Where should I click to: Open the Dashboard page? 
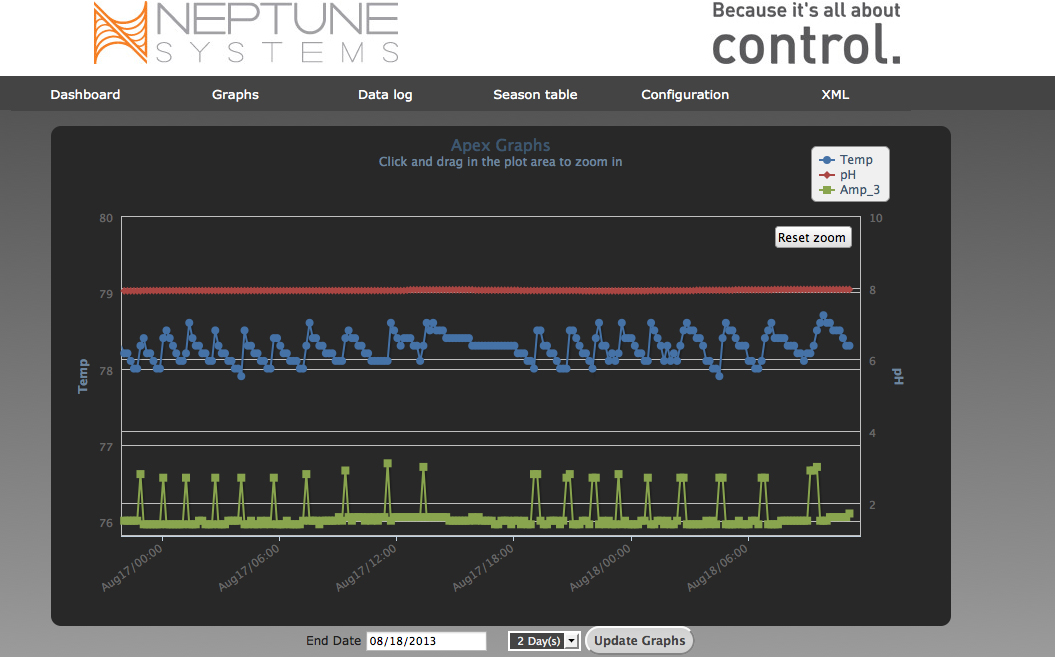click(85, 95)
